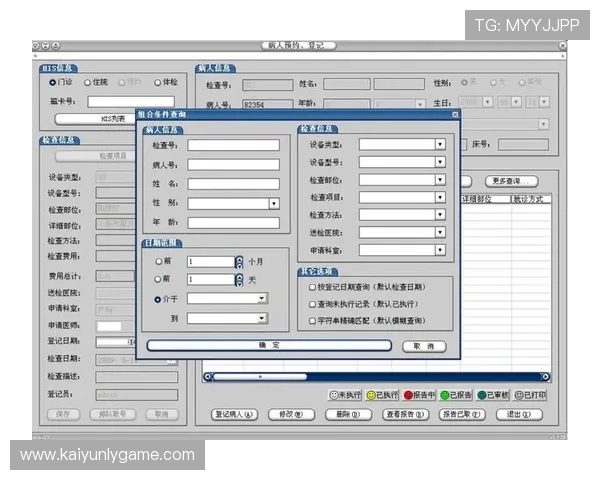Click the left scrollbar arrow of results table

[x=207, y=377]
